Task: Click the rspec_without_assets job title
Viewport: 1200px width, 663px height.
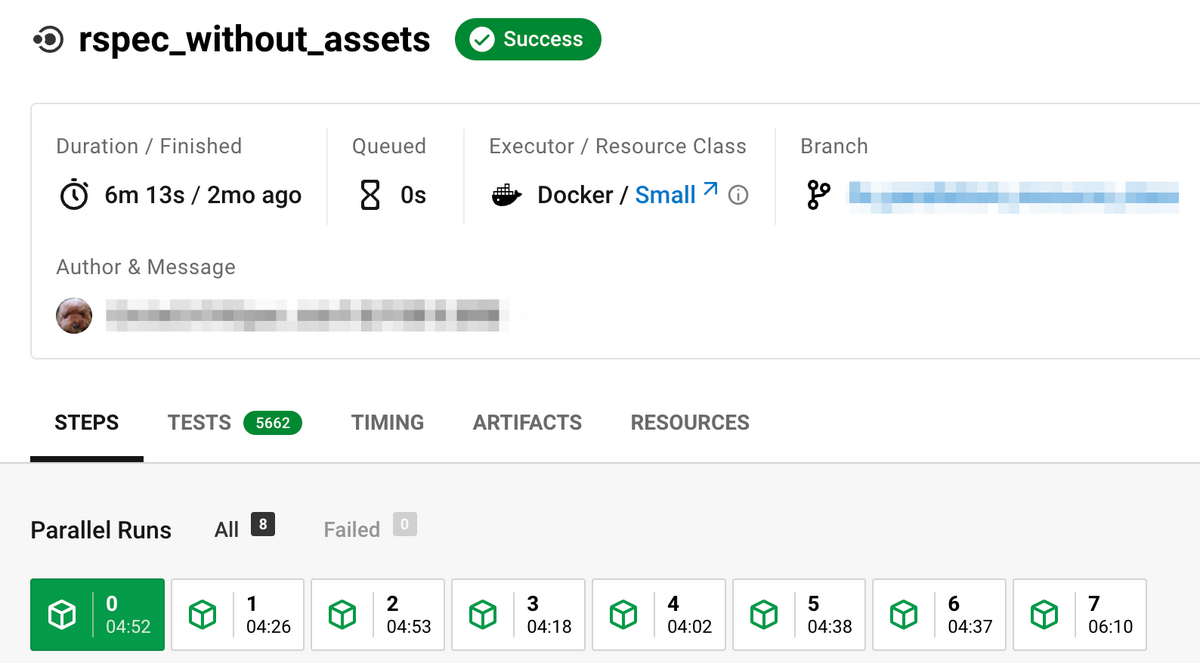Action: click(255, 40)
